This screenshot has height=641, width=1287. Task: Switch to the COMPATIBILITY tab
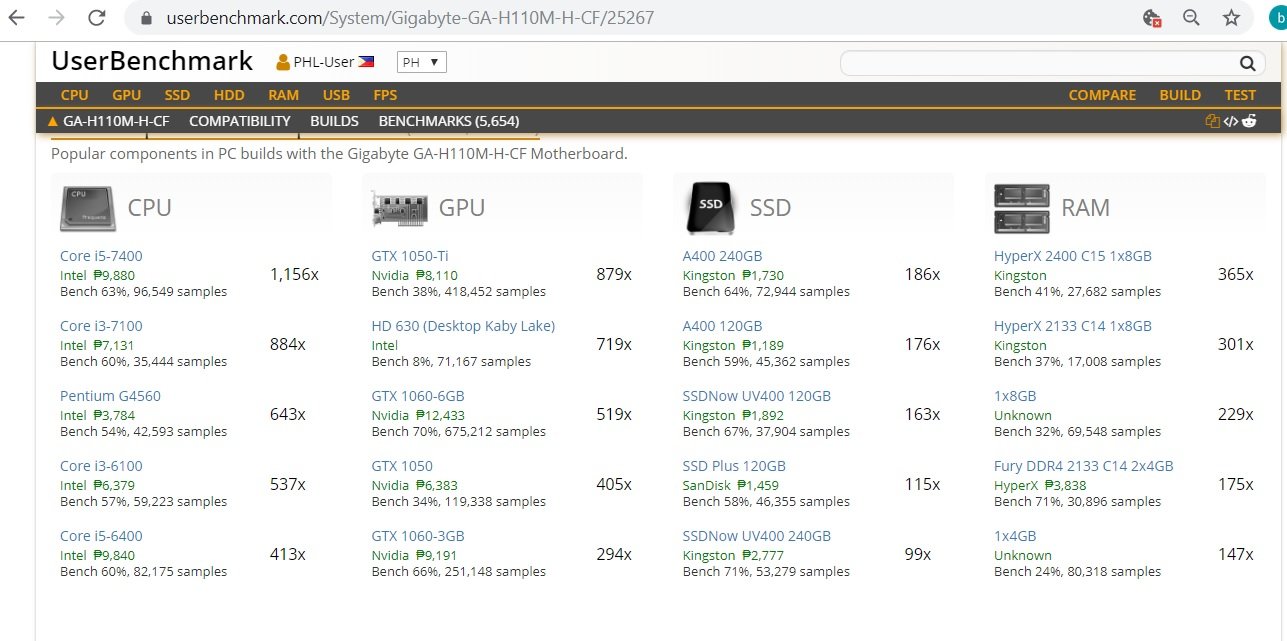[x=239, y=121]
